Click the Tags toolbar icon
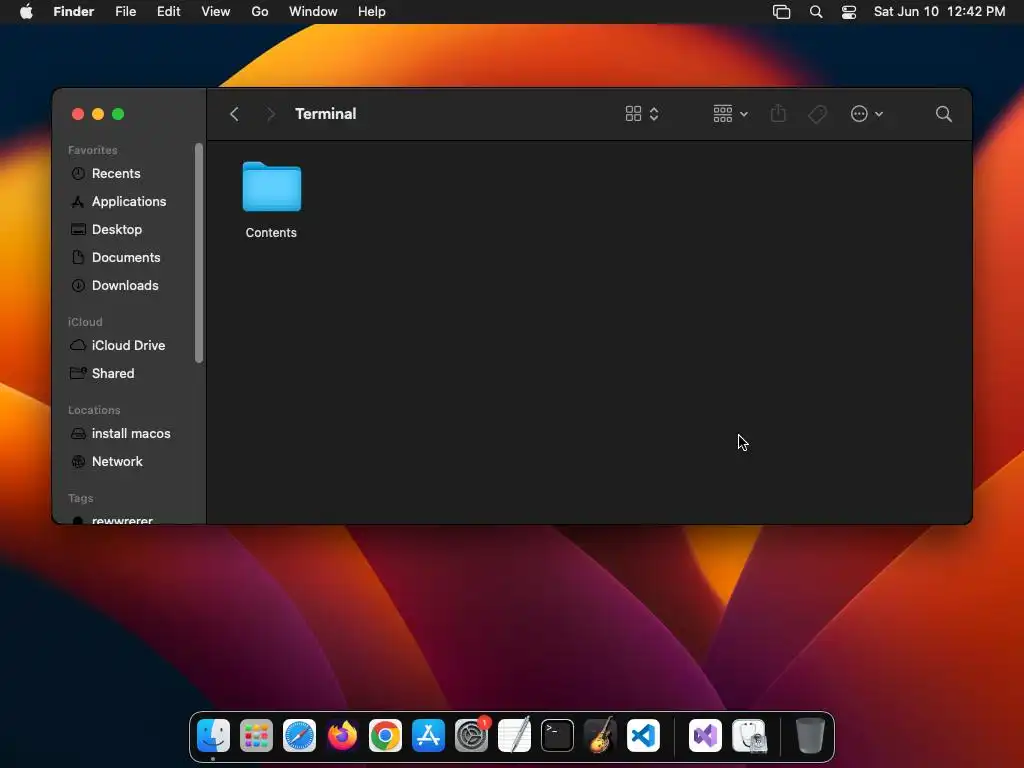Image resolution: width=1024 pixels, height=768 pixels. 817,114
